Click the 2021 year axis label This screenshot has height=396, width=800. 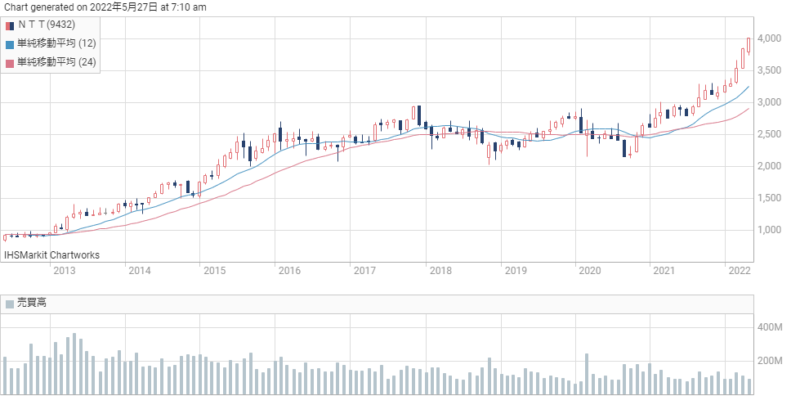664,271
